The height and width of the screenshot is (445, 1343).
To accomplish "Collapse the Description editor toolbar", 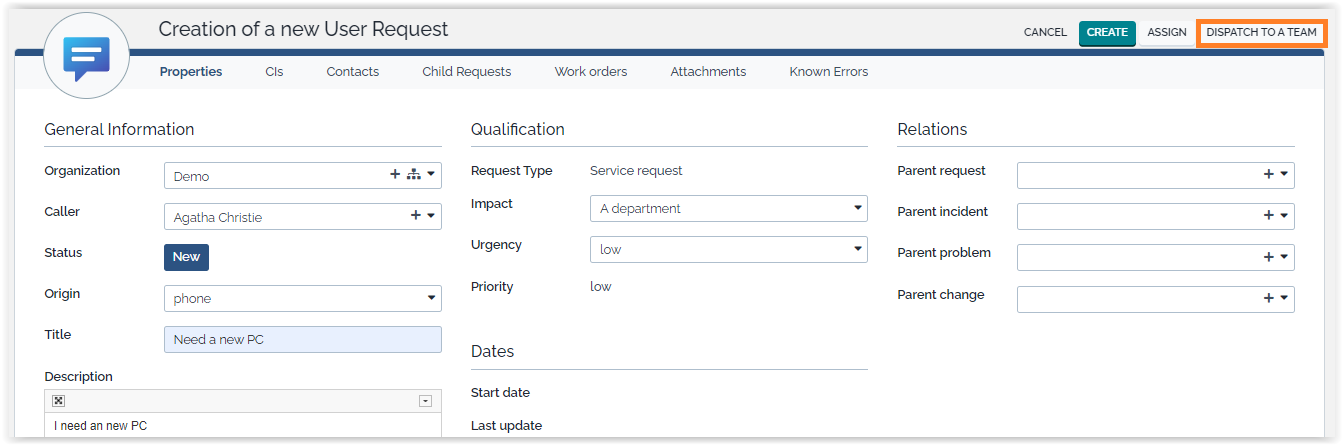I will click(x=425, y=401).
